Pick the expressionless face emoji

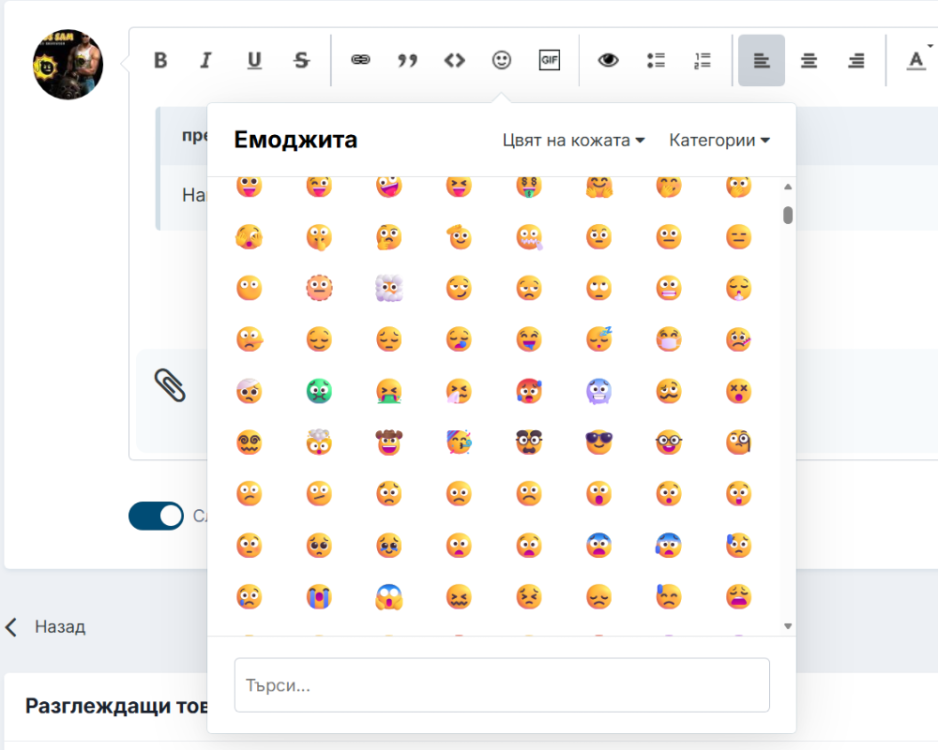coord(739,237)
